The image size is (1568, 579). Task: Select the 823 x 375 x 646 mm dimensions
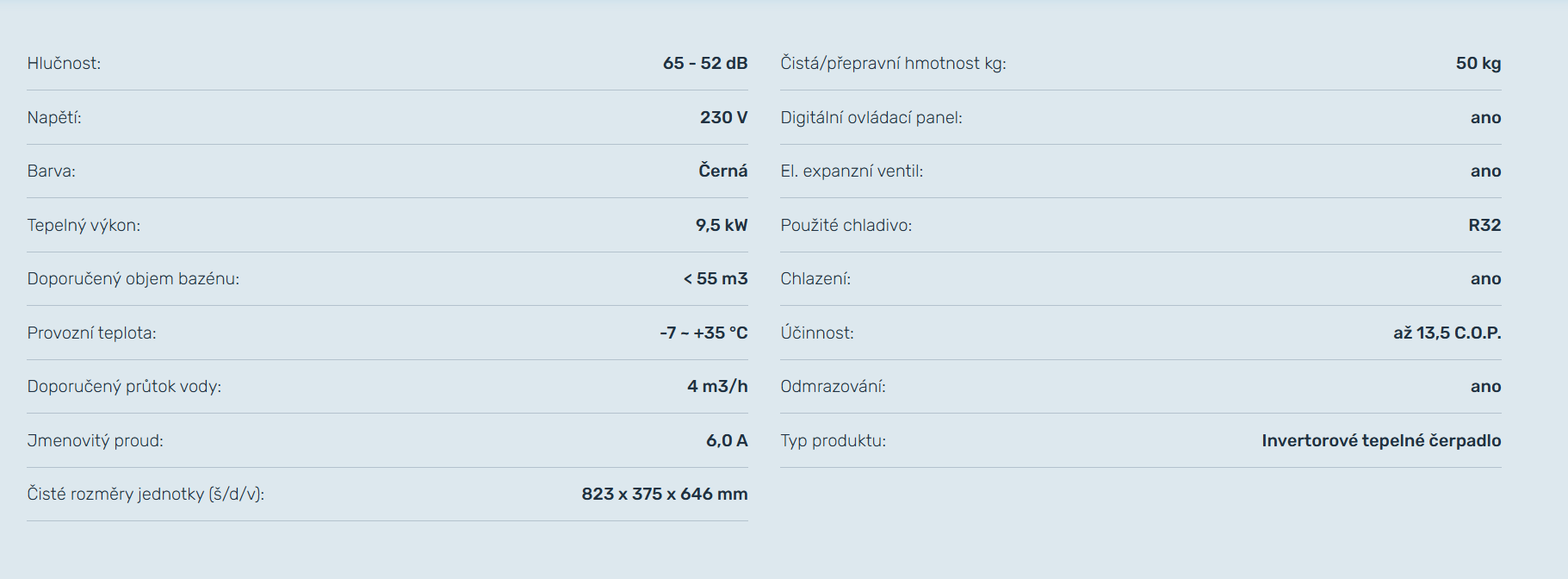[x=664, y=495]
